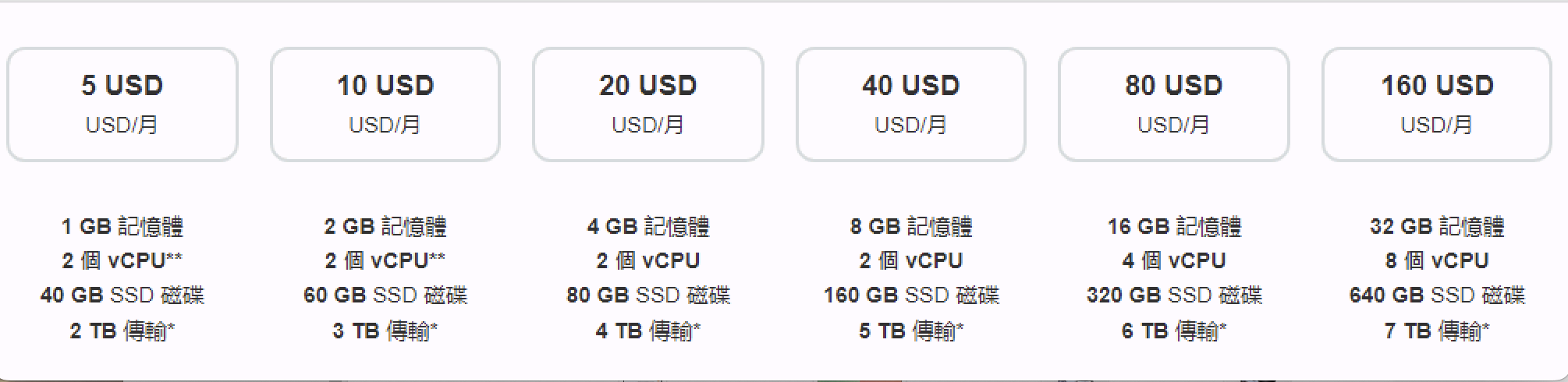Select the 40 USD pricing card
Image resolution: width=1568 pixels, height=382 pixels.
coord(910,104)
